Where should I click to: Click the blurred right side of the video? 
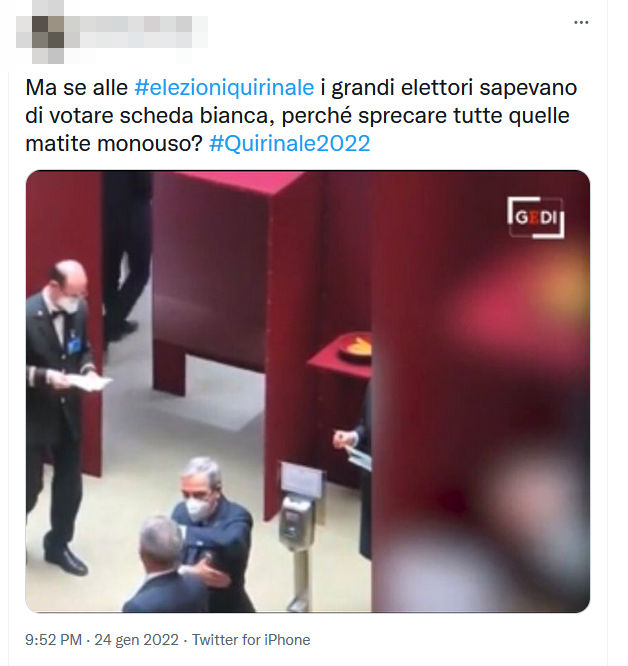481,391
